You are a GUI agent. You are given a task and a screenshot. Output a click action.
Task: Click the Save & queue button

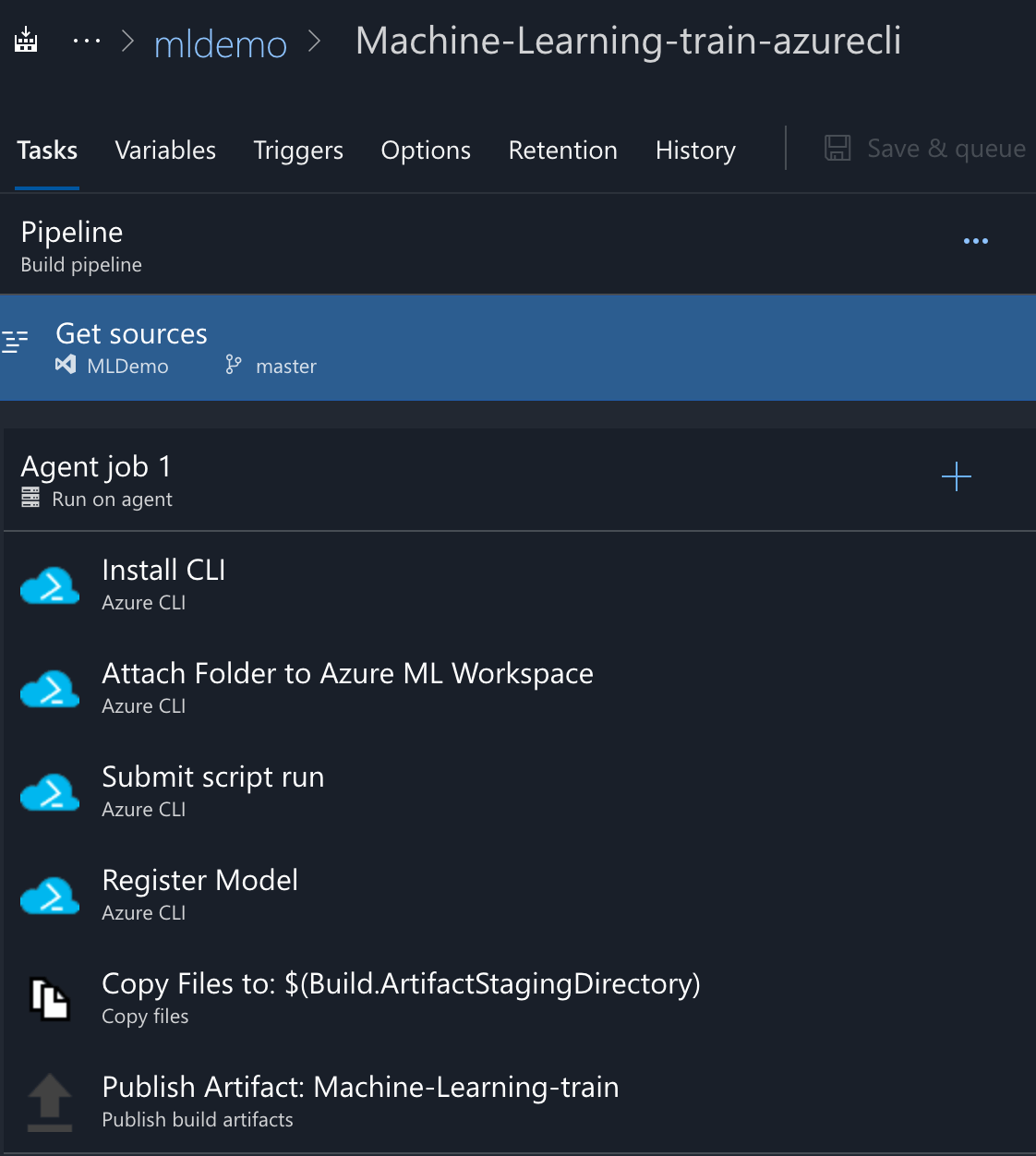925,149
